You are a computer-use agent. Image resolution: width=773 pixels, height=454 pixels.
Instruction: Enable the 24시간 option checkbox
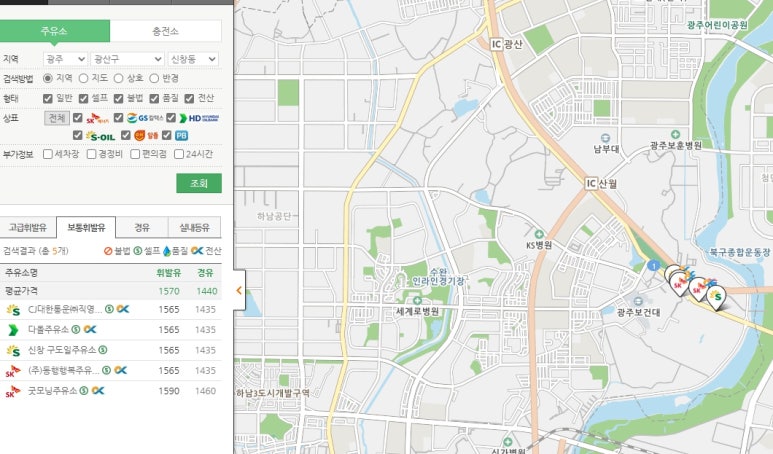tap(179, 154)
